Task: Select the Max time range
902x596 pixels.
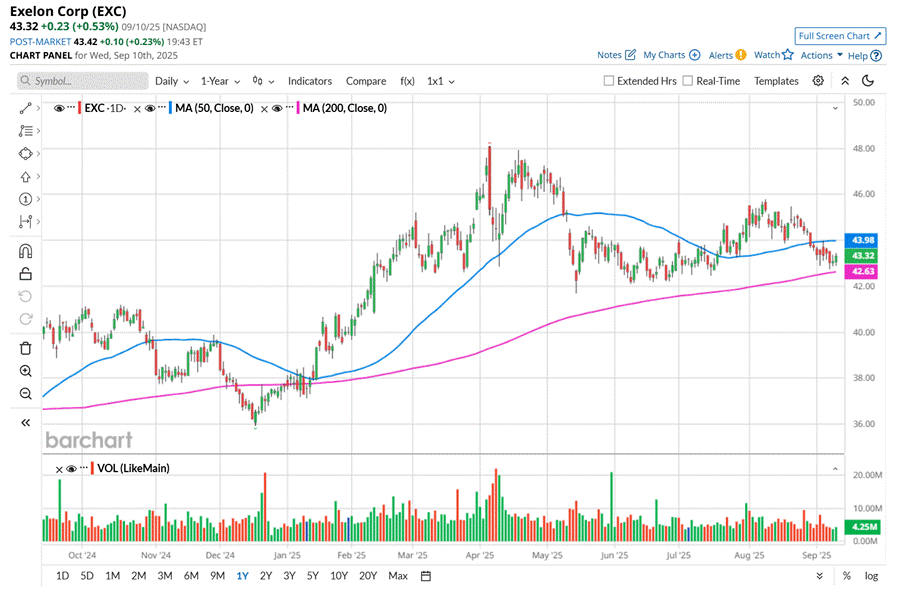Action: click(x=398, y=576)
